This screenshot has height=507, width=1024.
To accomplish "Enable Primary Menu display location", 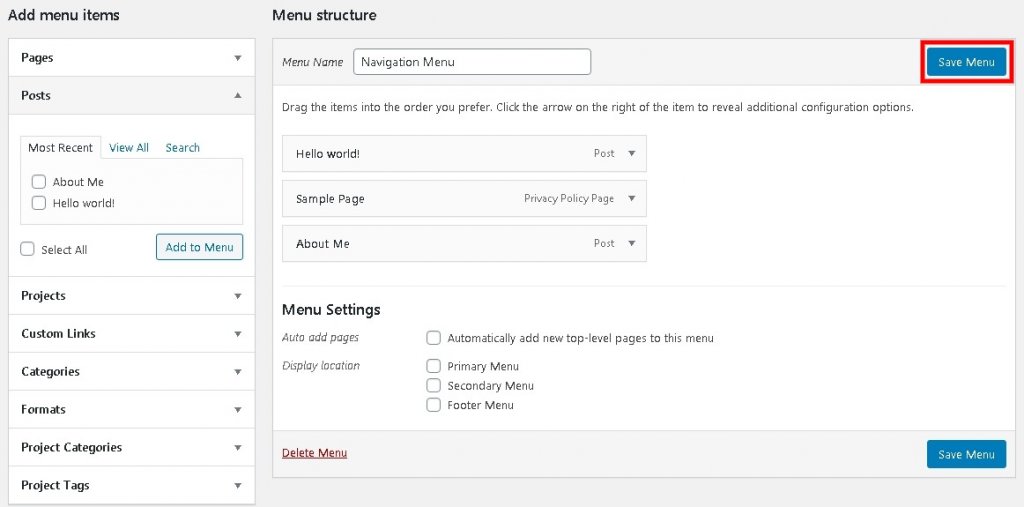I will coord(433,366).
